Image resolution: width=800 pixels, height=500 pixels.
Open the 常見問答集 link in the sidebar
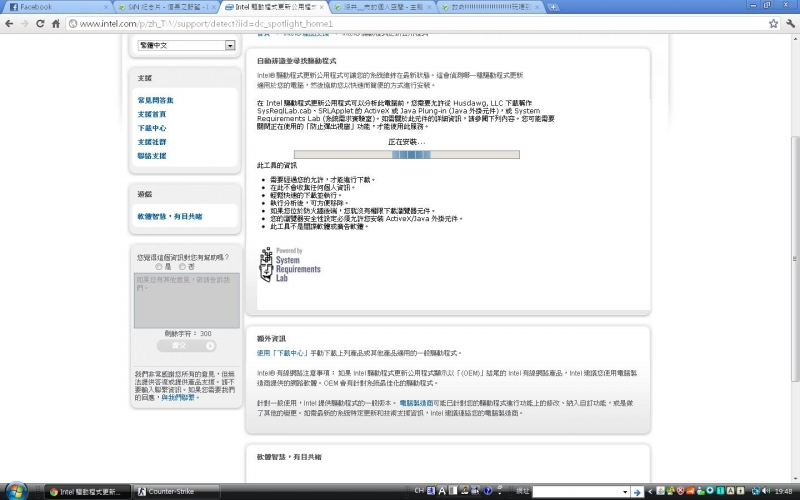155,100
